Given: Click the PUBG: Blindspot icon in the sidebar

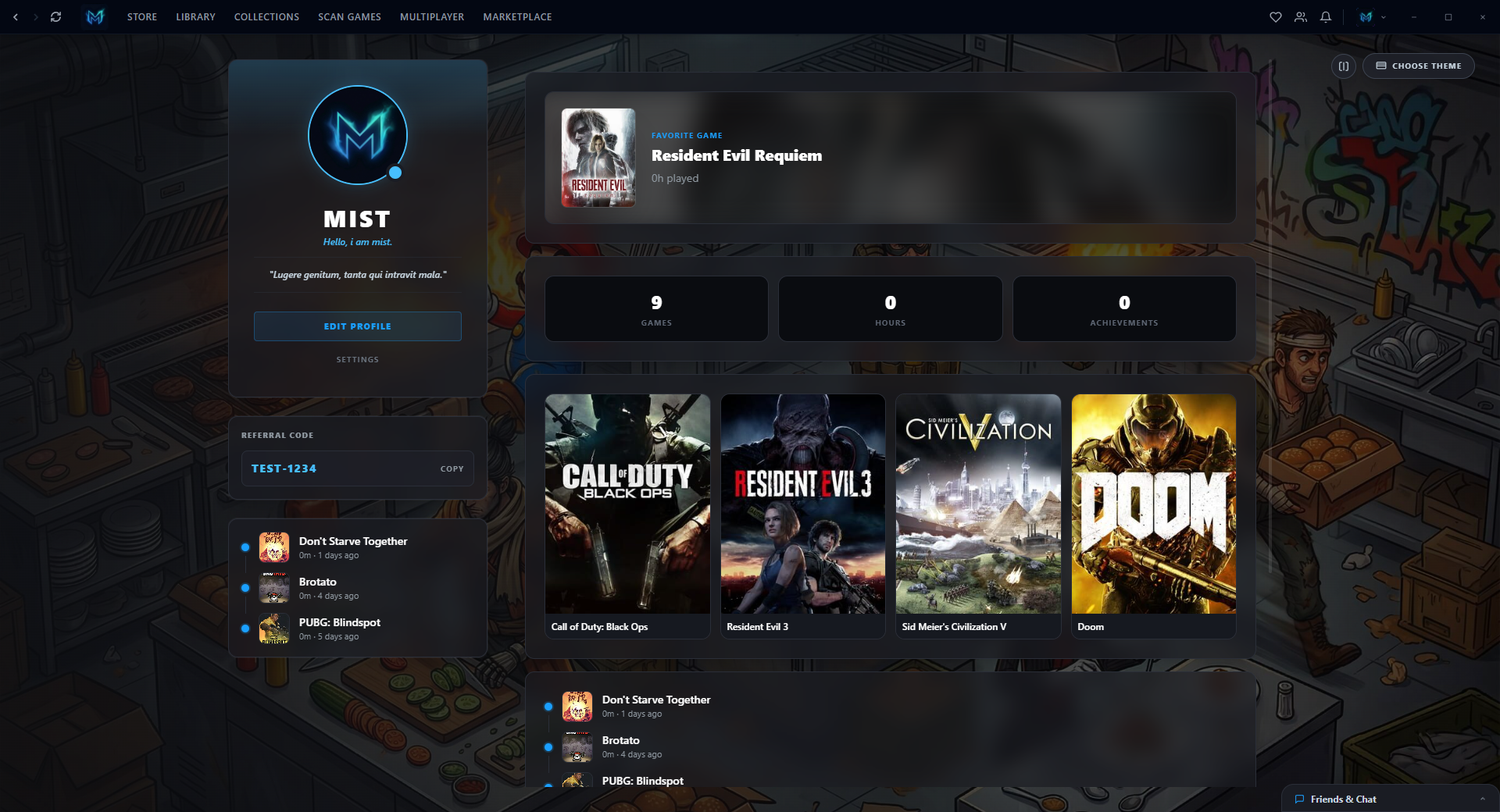Looking at the screenshot, I should 274,629.
